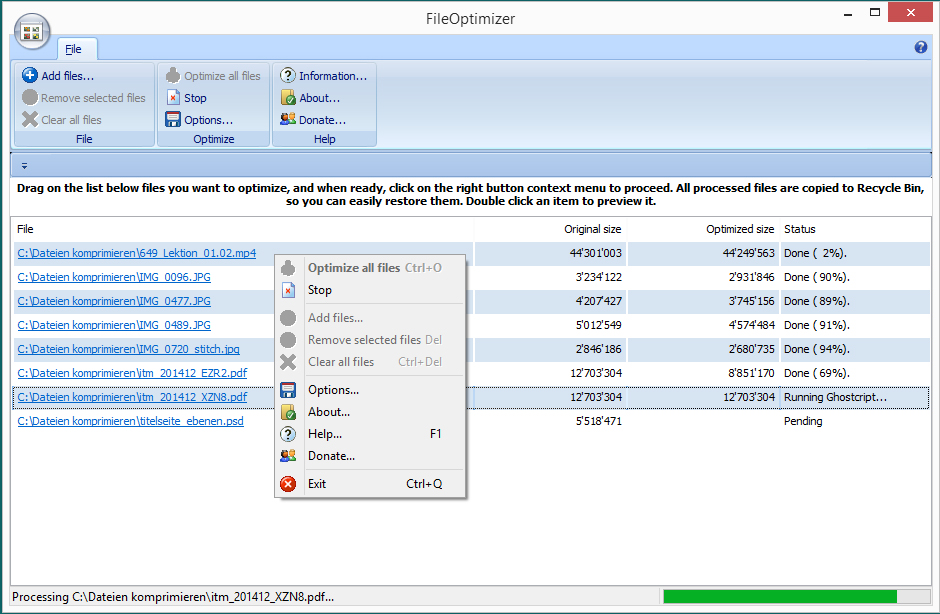Click the About... ribbon button label

pyautogui.click(x=320, y=98)
